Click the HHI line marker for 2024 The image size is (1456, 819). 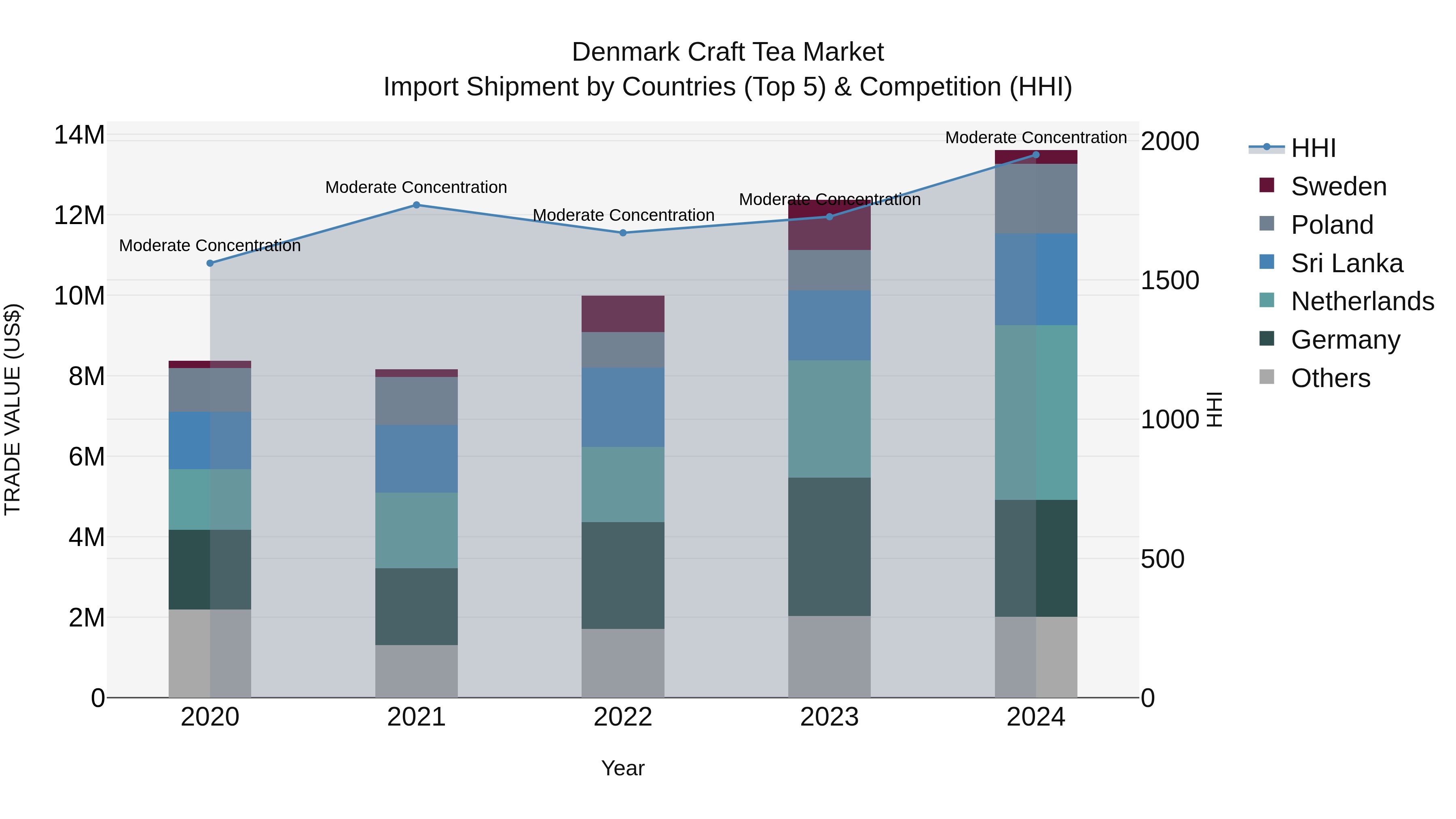pos(1036,155)
